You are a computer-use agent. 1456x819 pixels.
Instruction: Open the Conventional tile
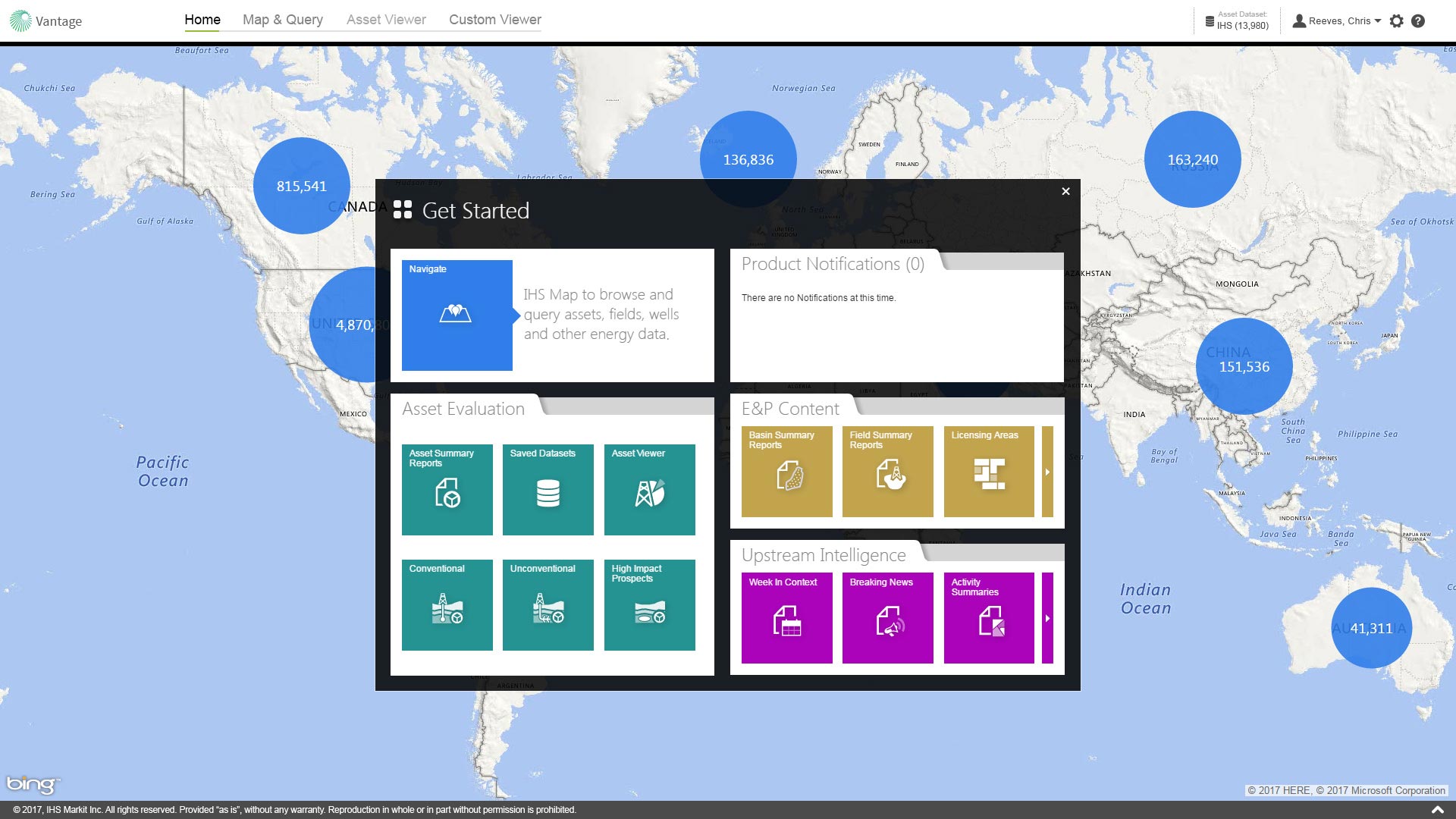tap(447, 605)
